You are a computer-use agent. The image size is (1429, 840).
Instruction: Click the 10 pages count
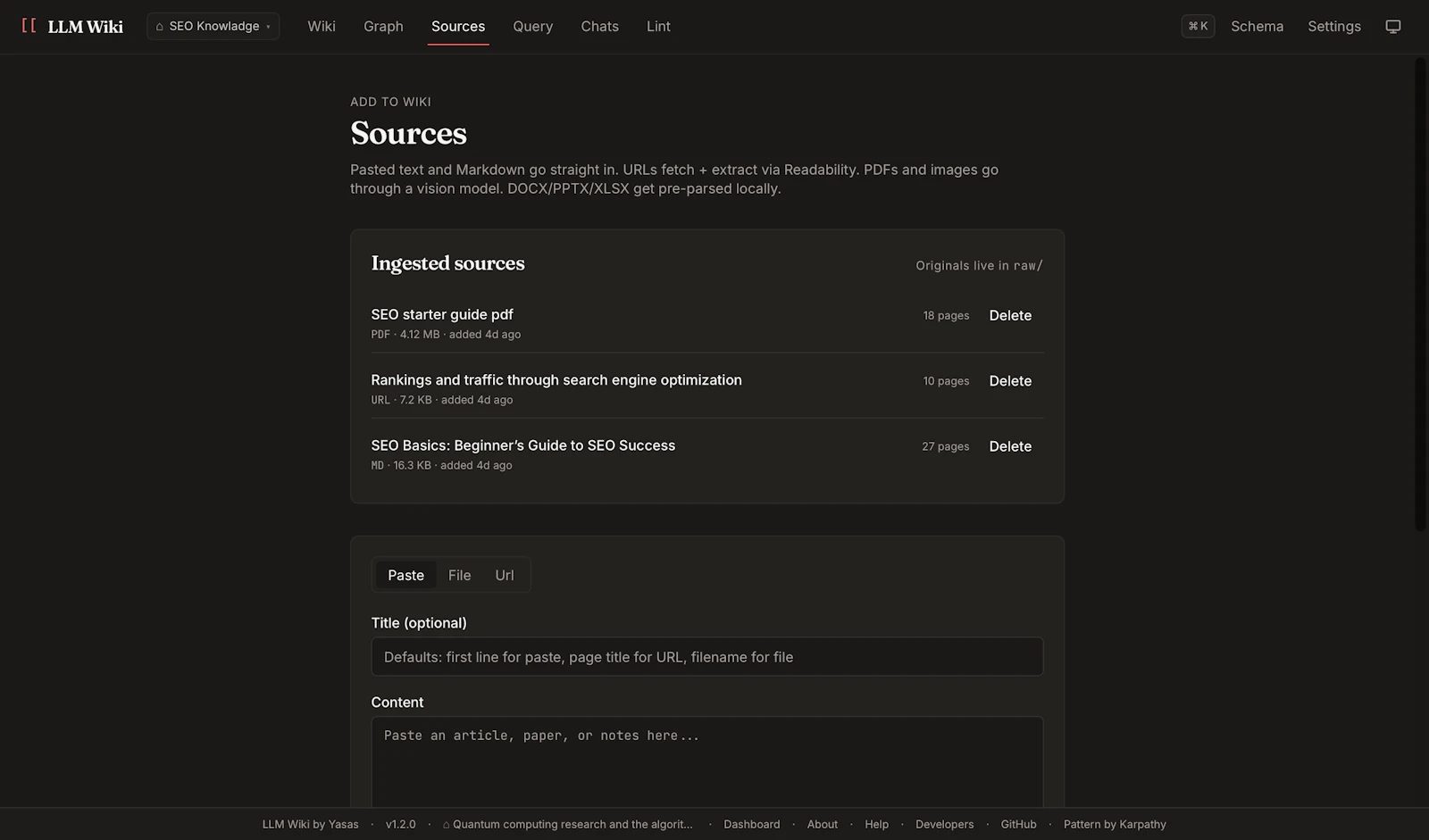click(946, 380)
